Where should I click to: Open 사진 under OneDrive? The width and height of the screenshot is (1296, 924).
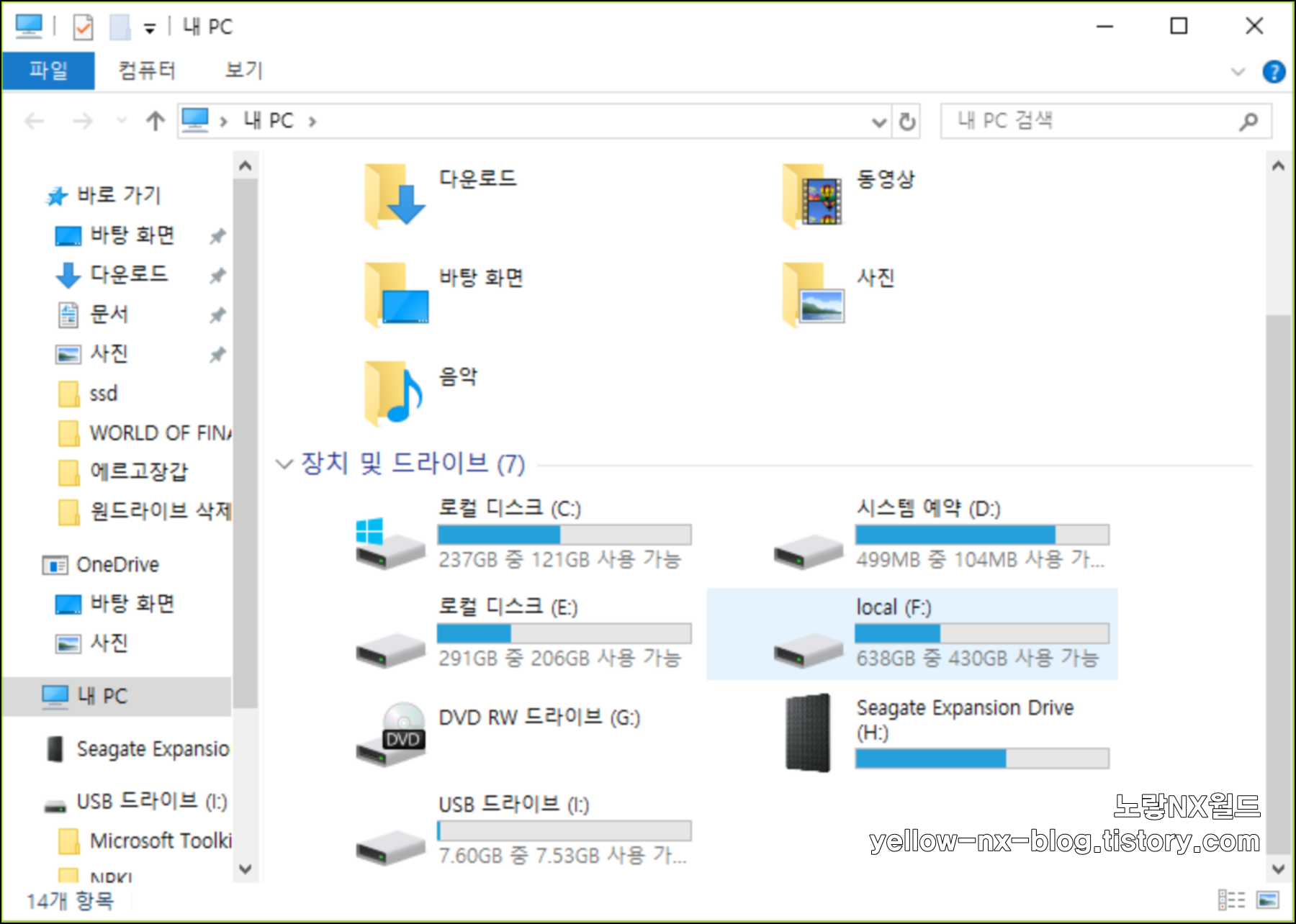pyautogui.click(x=92, y=643)
